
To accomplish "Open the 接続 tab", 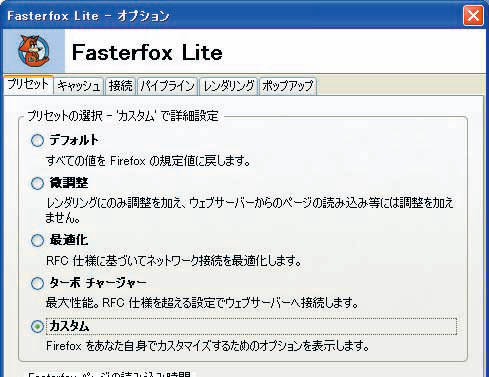I will pos(121,86).
